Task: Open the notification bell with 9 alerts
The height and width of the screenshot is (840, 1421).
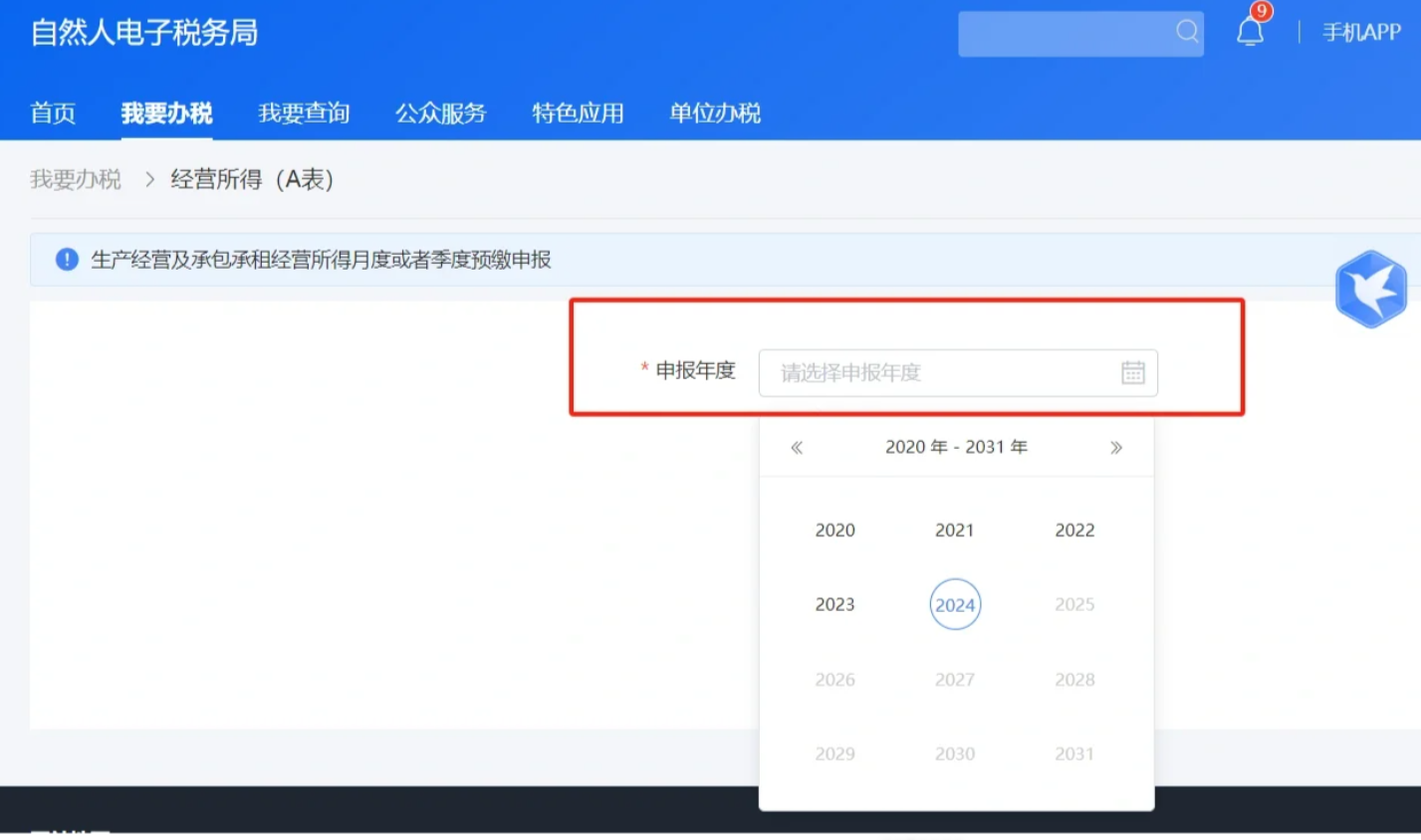Action: coord(1249,30)
